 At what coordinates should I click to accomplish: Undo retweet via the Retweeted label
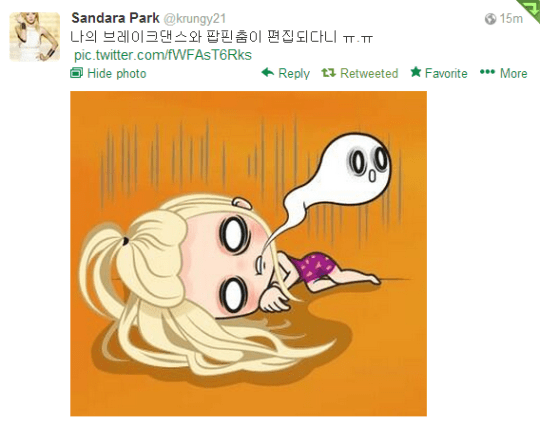[x=369, y=73]
